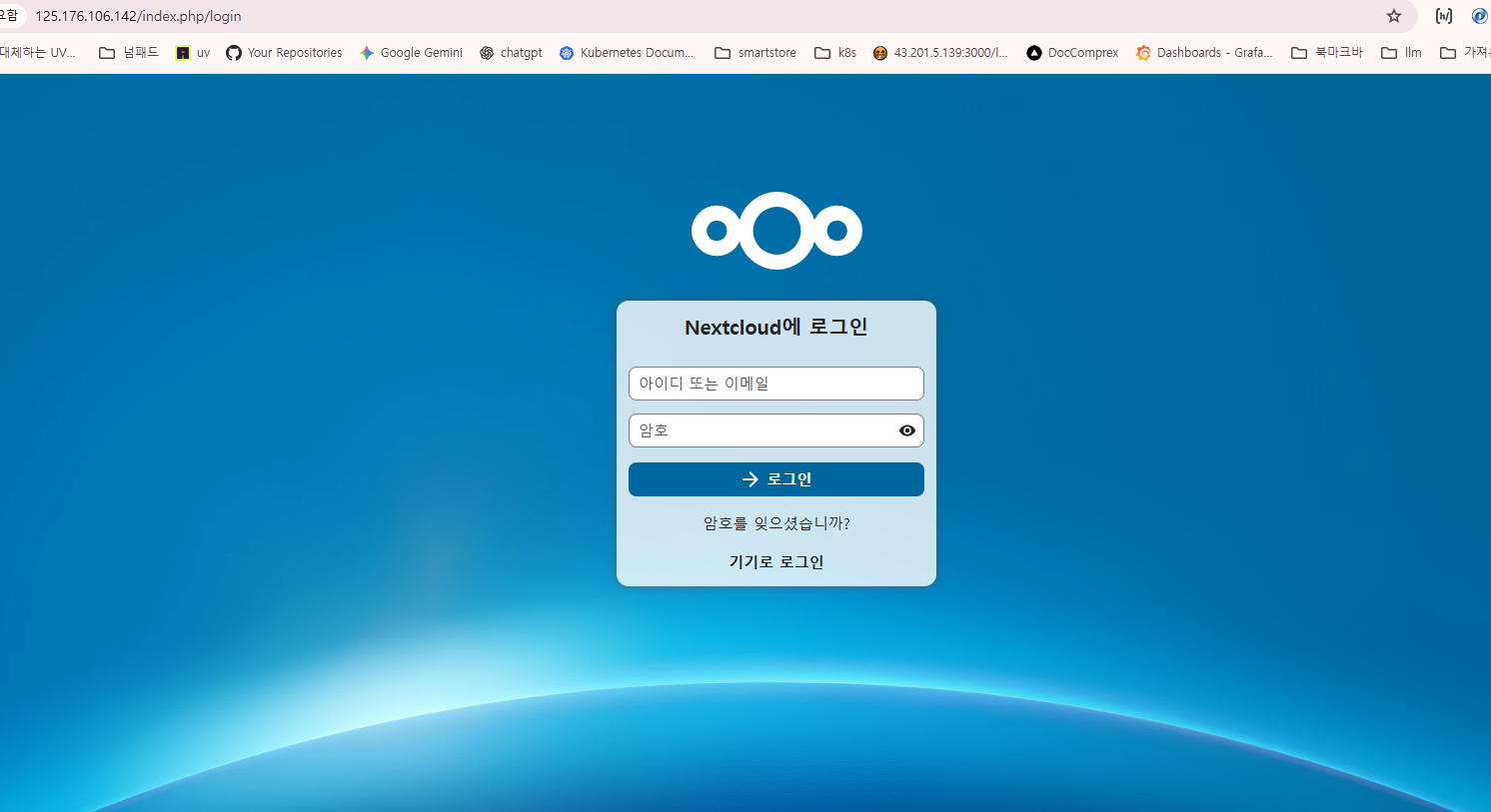Image resolution: width=1491 pixels, height=812 pixels.
Task: Open the 43.201.5.139:3000 bookmark
Action: pyautogui.click(x=940, y=53)
